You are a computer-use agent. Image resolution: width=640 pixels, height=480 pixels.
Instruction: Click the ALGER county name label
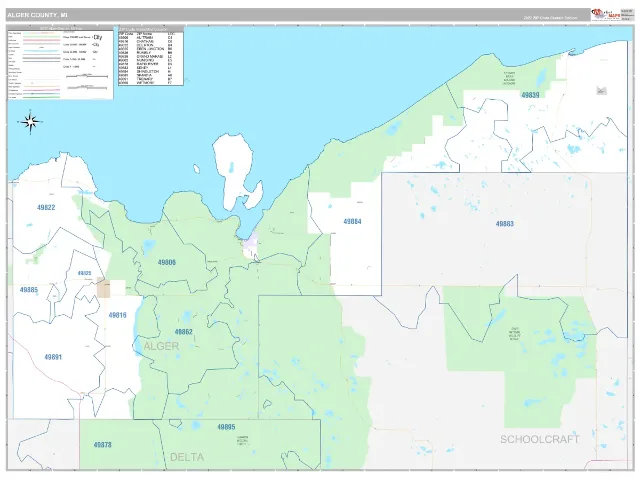pyautogui.click(x=161, y=346)
